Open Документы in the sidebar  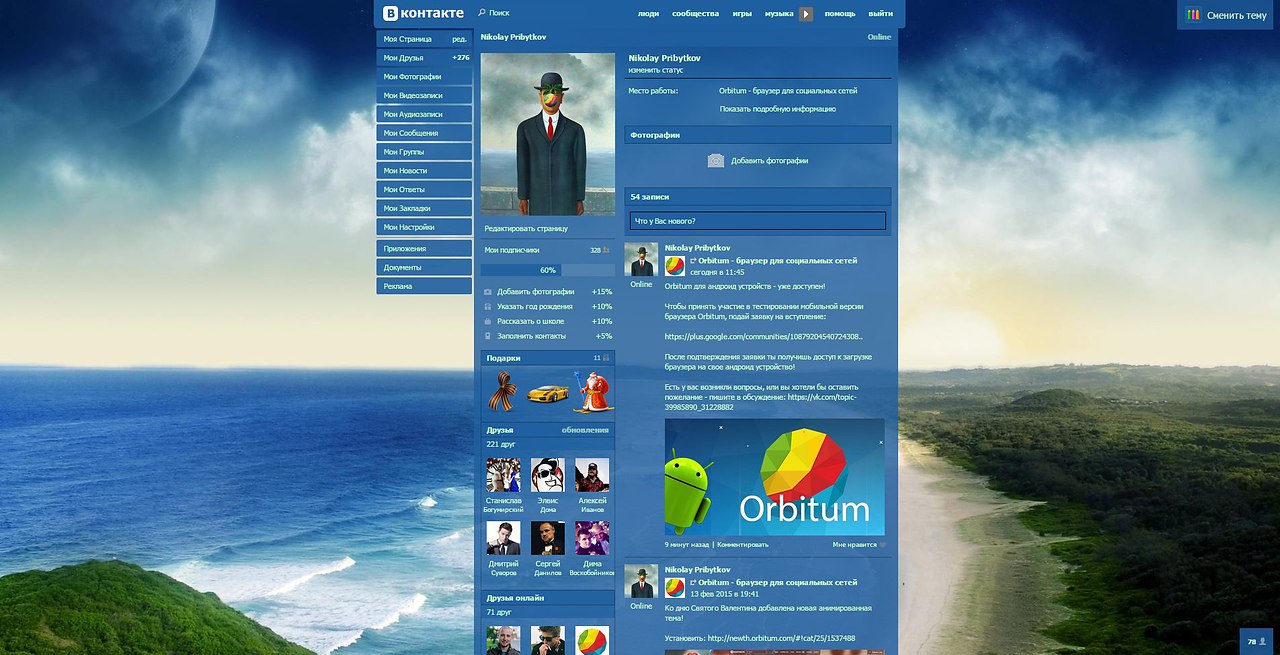pyautogui.click(x=424, y=267)
